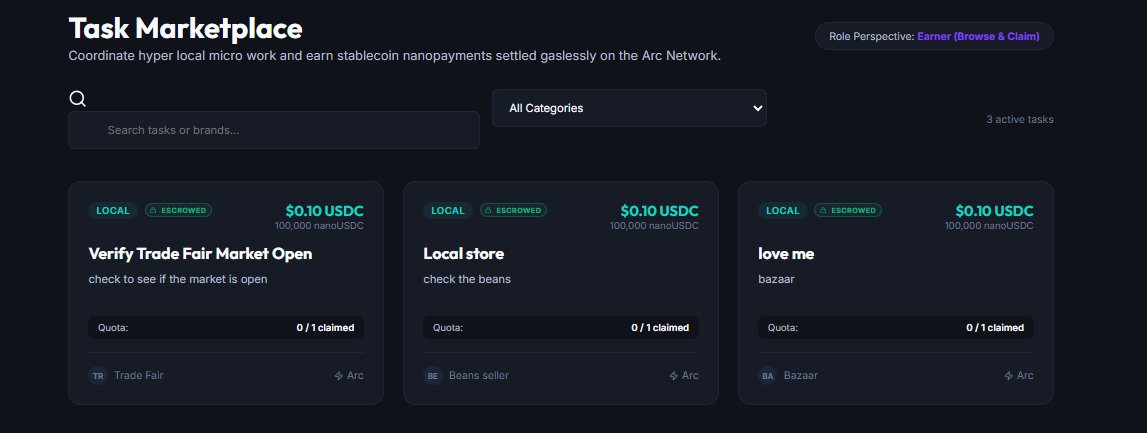This screenshot has height=433, width=1147.
Task: Click the '3 active tasks' counter
Action: 1020,119
